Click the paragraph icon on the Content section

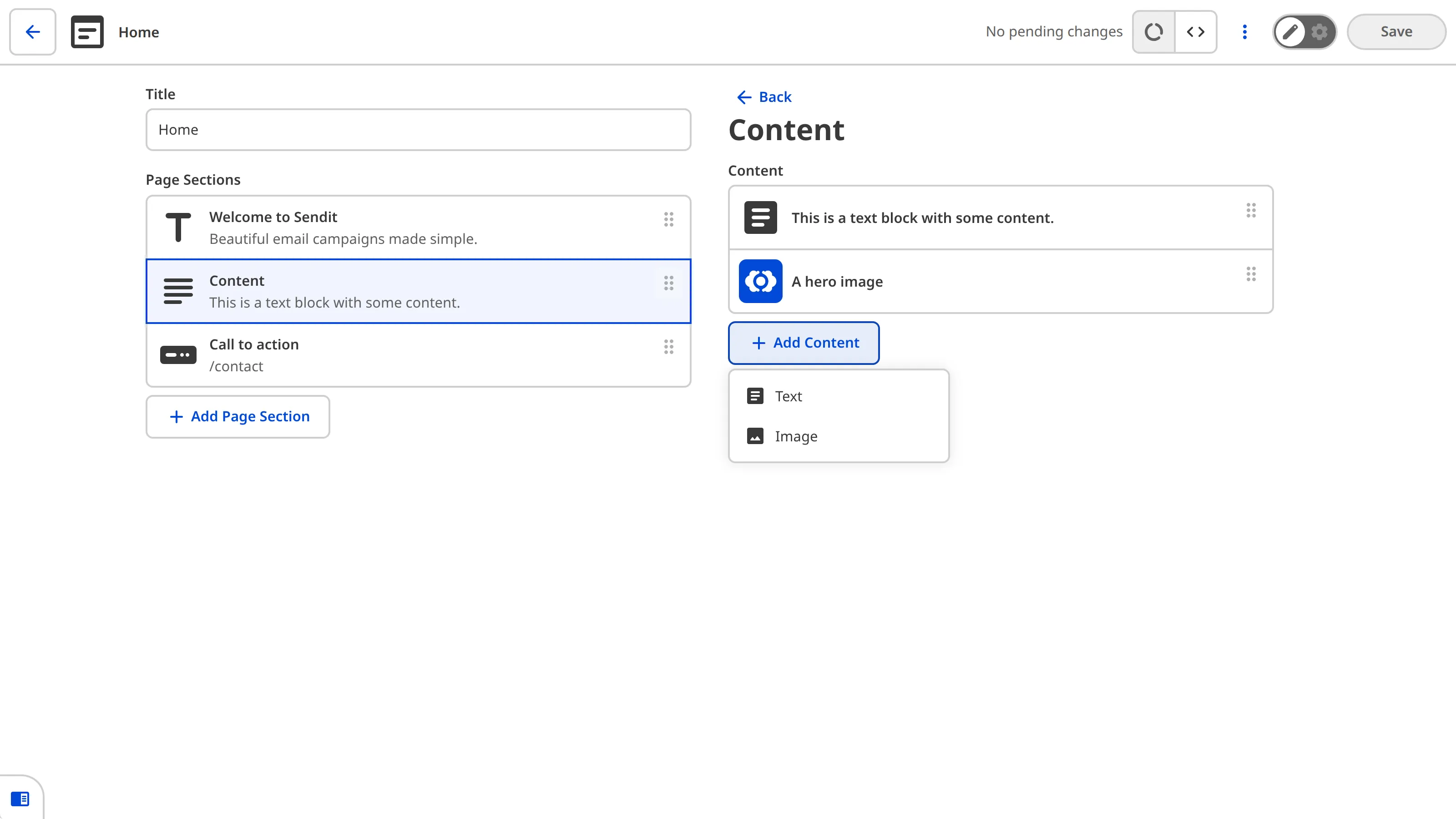click(177, 291)
